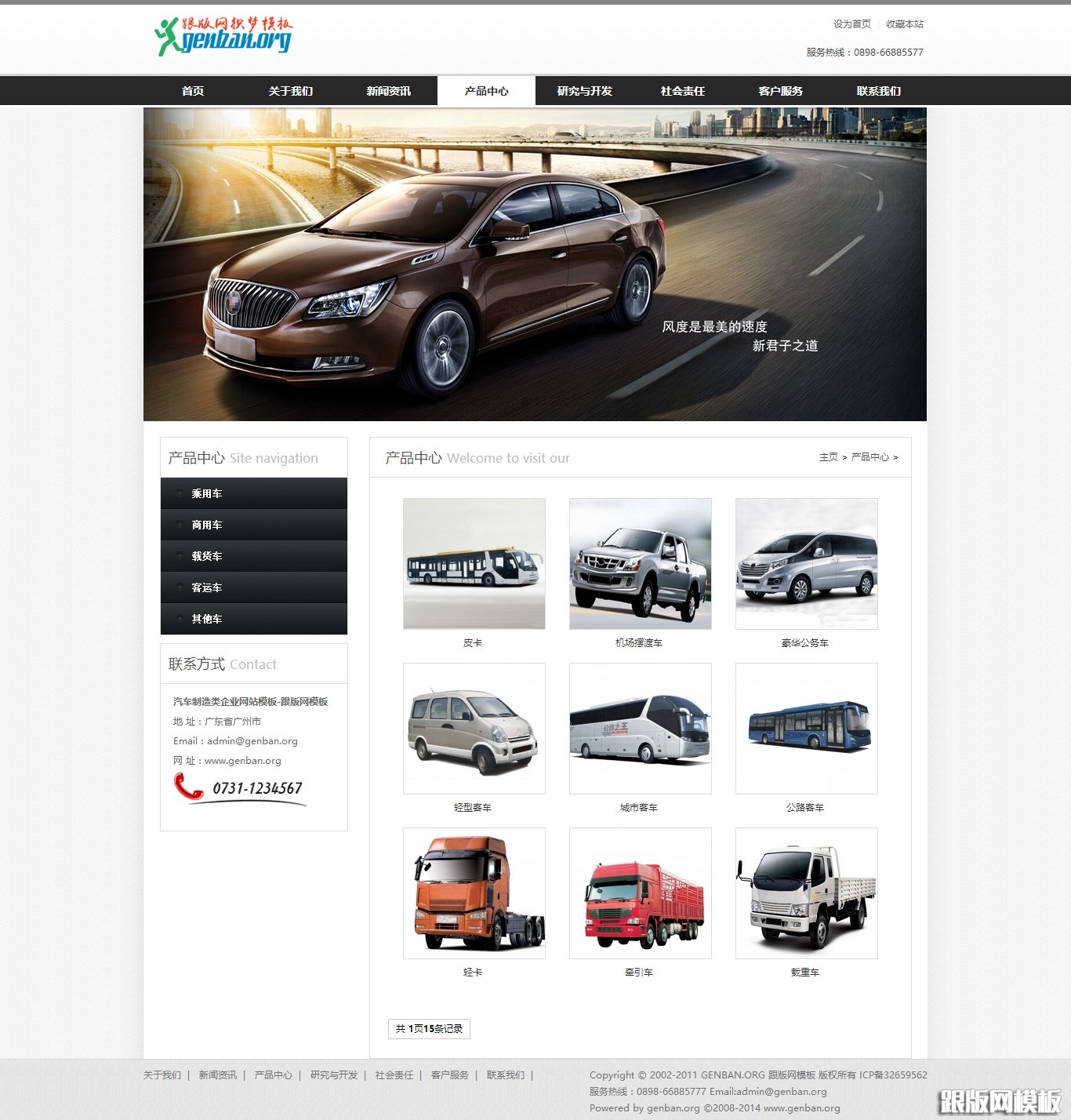
Task: Click footer link 联系我们
Action: click(x=506, y=1075)
